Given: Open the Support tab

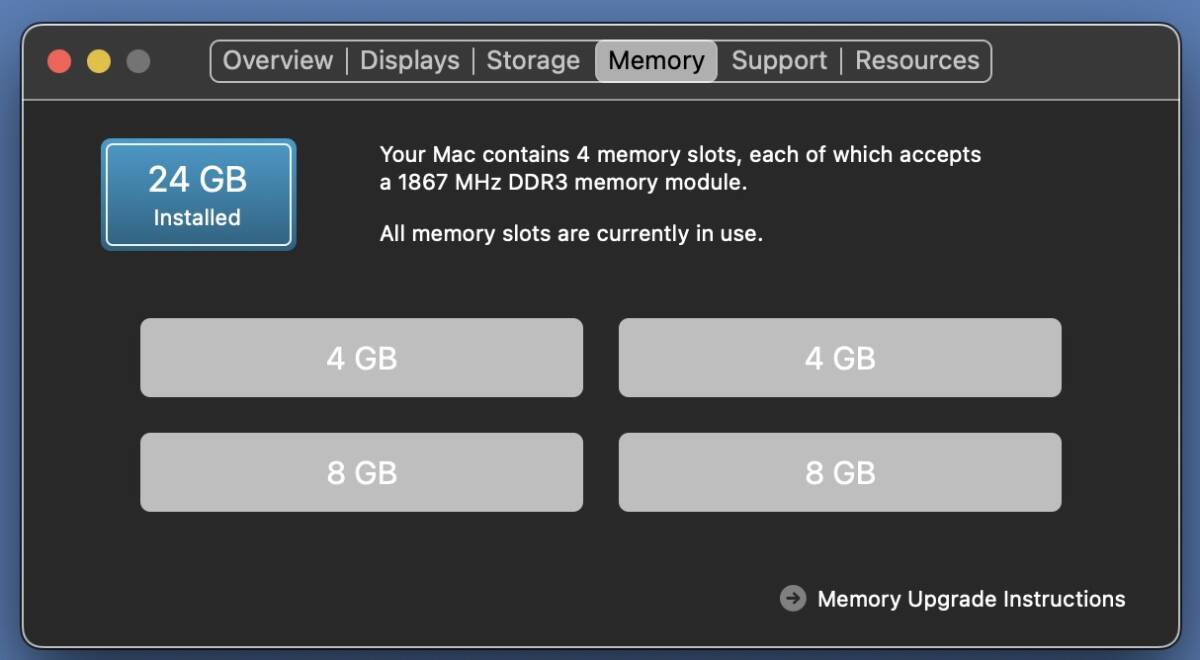Looking at the screenshot, I should pos(779,61).
